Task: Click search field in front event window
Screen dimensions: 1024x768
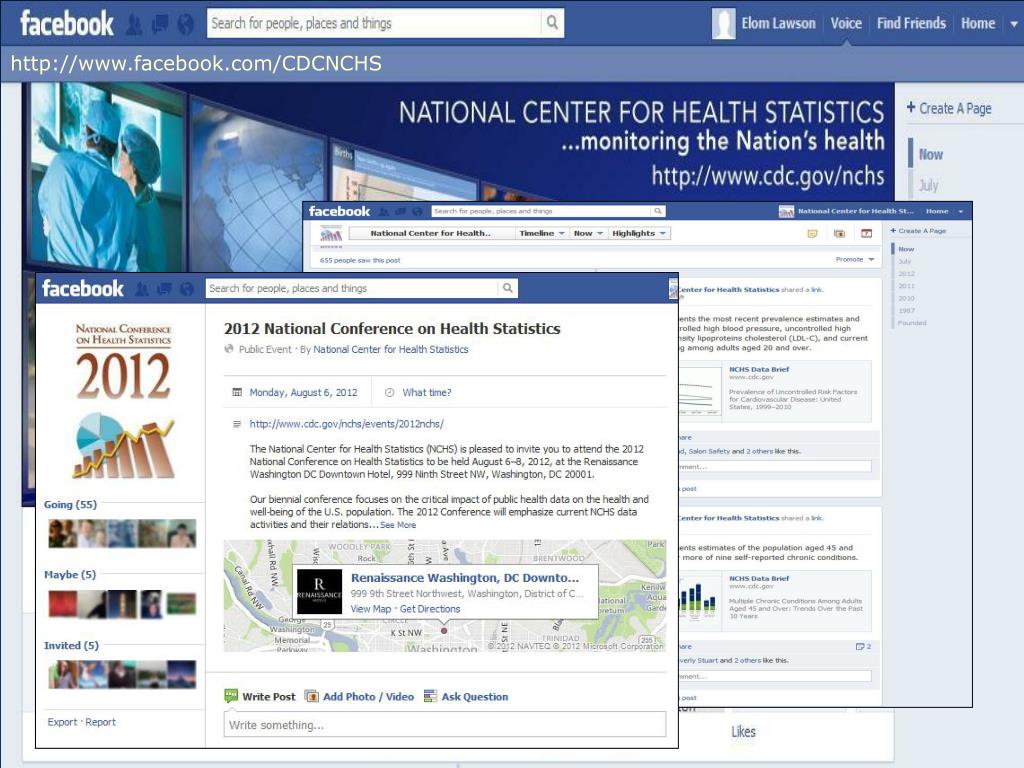Action: coord(352,288)
